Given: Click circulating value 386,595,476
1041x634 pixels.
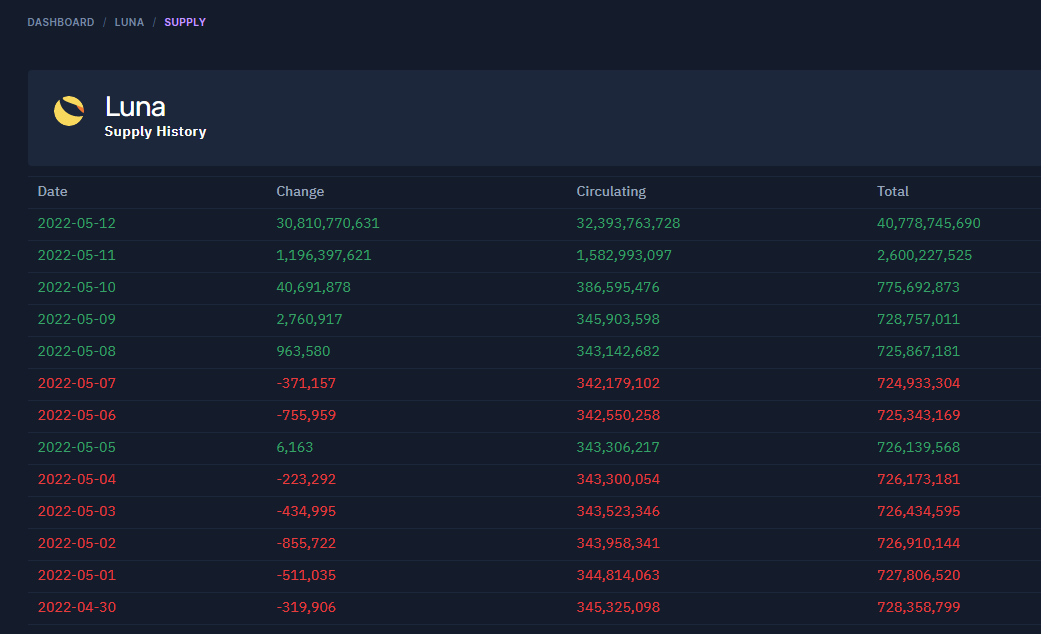Looking at the screenshot, I should [x=618, y=287].
